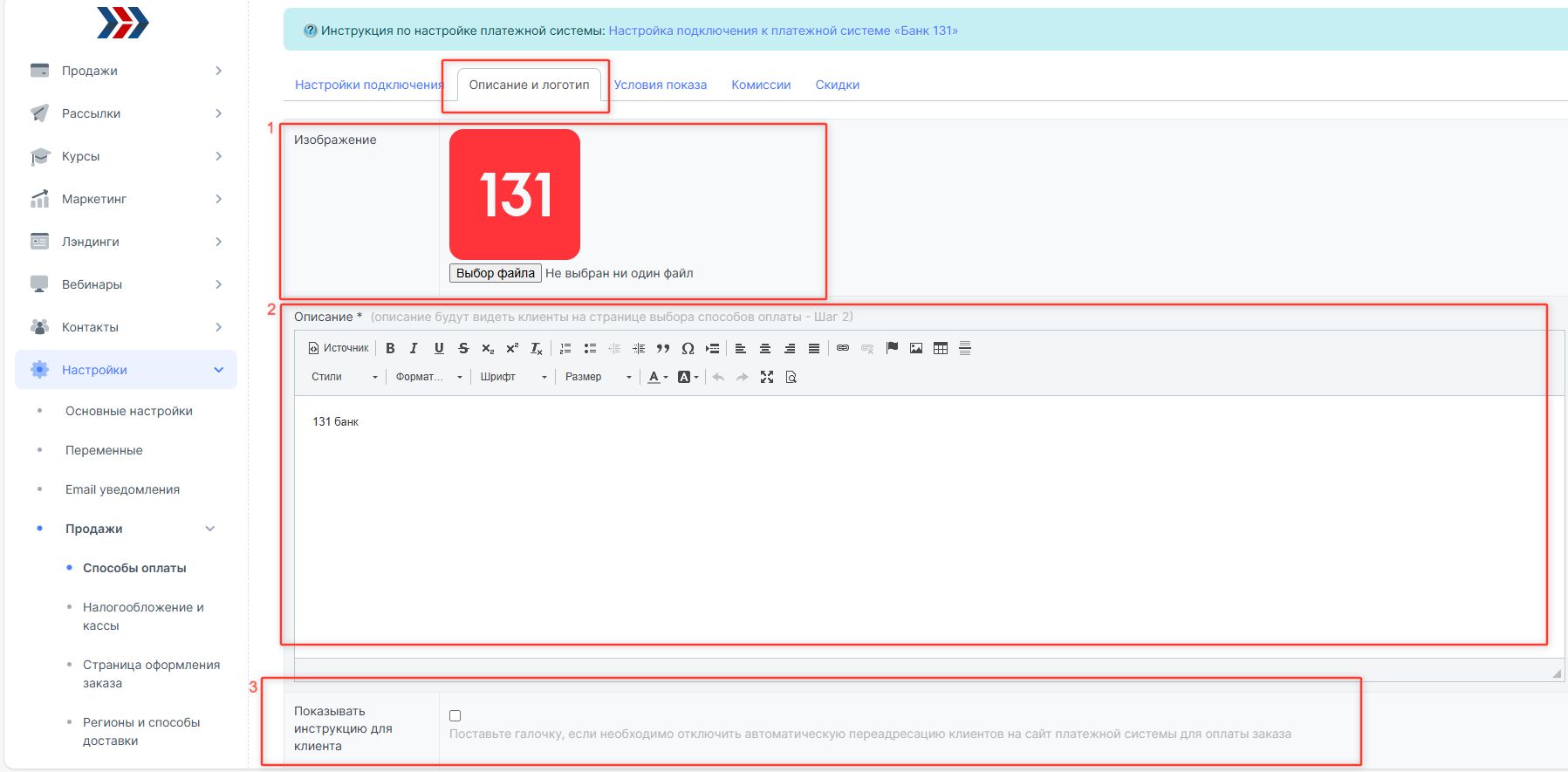This screenshot has width=1568, height=772.
Task: Apply italic formatting in the editor
Action: [414, 348]
